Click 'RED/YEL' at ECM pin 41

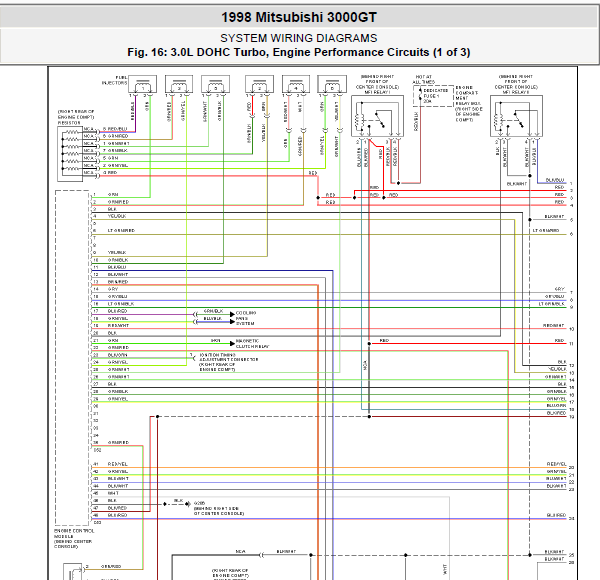pyautogui.click(x=117, y=464)
